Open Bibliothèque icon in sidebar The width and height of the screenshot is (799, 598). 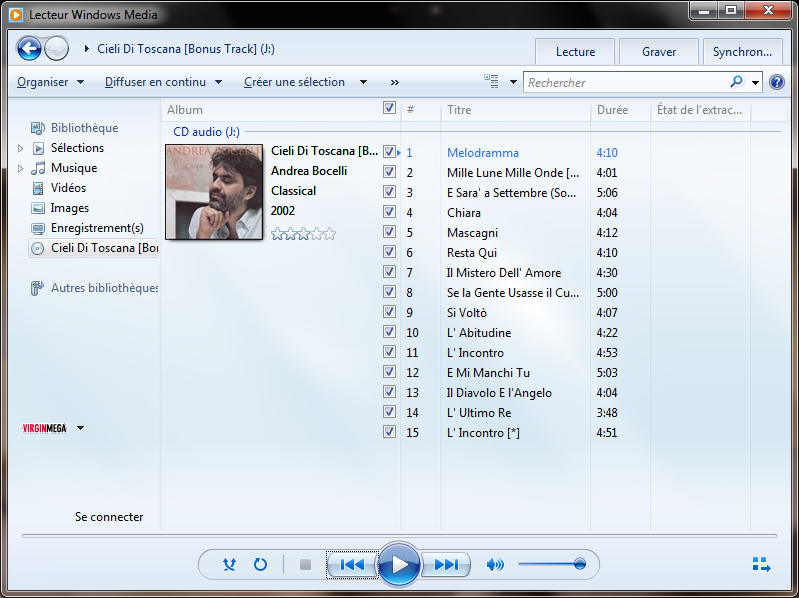click(x=38, y=128)
